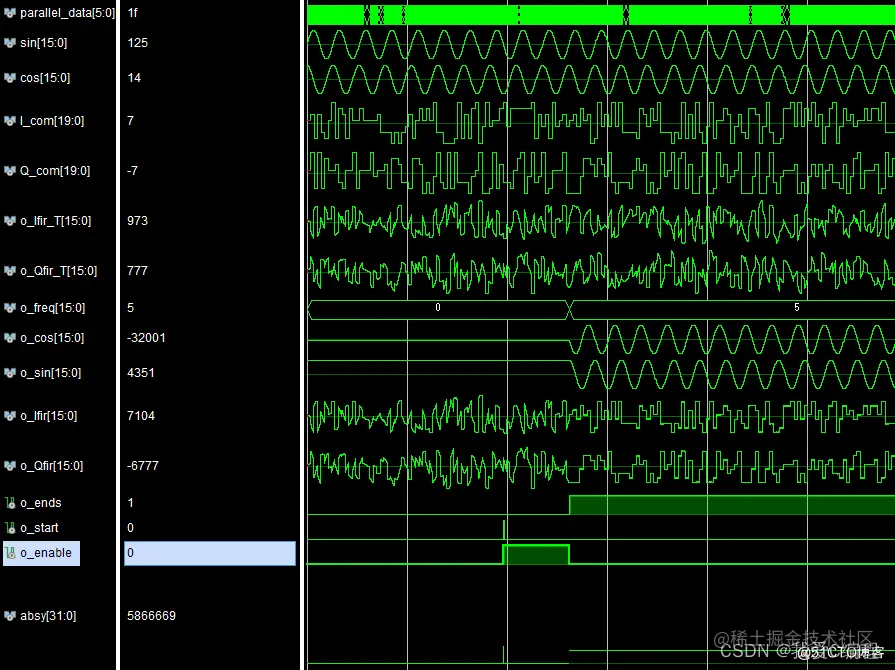
Task: Click the bus icon beside absy[31:0]
Action: click(10, 616)
